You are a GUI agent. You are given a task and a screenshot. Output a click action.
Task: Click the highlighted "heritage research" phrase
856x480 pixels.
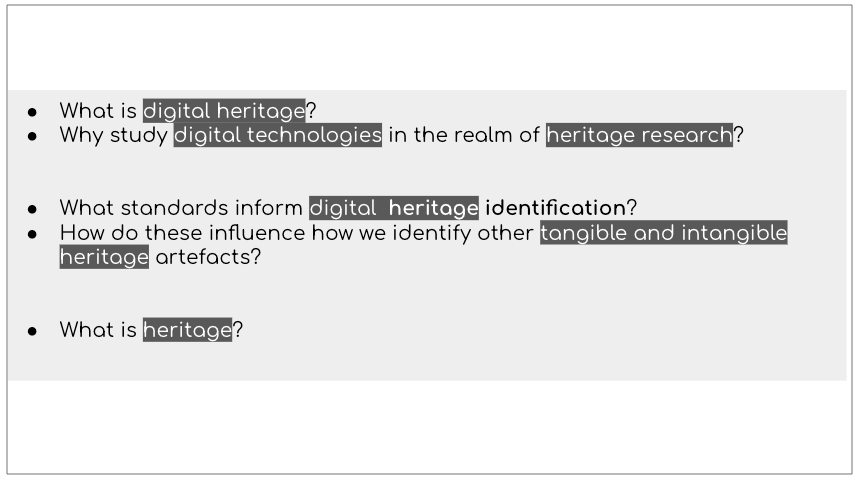click(639, 135)
